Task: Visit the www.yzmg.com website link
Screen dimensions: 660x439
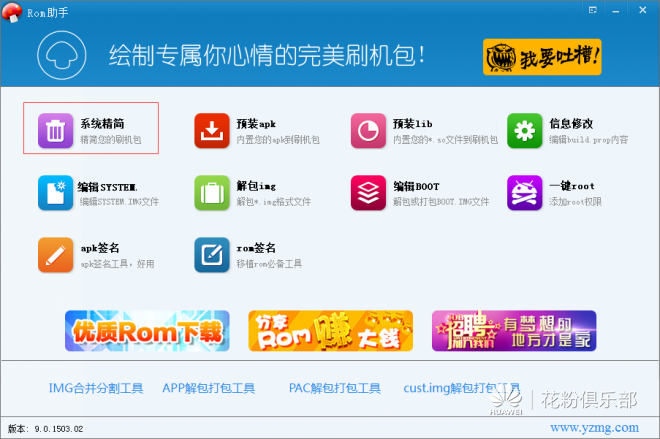Action: pyautogui.click(x=594, y=428)
